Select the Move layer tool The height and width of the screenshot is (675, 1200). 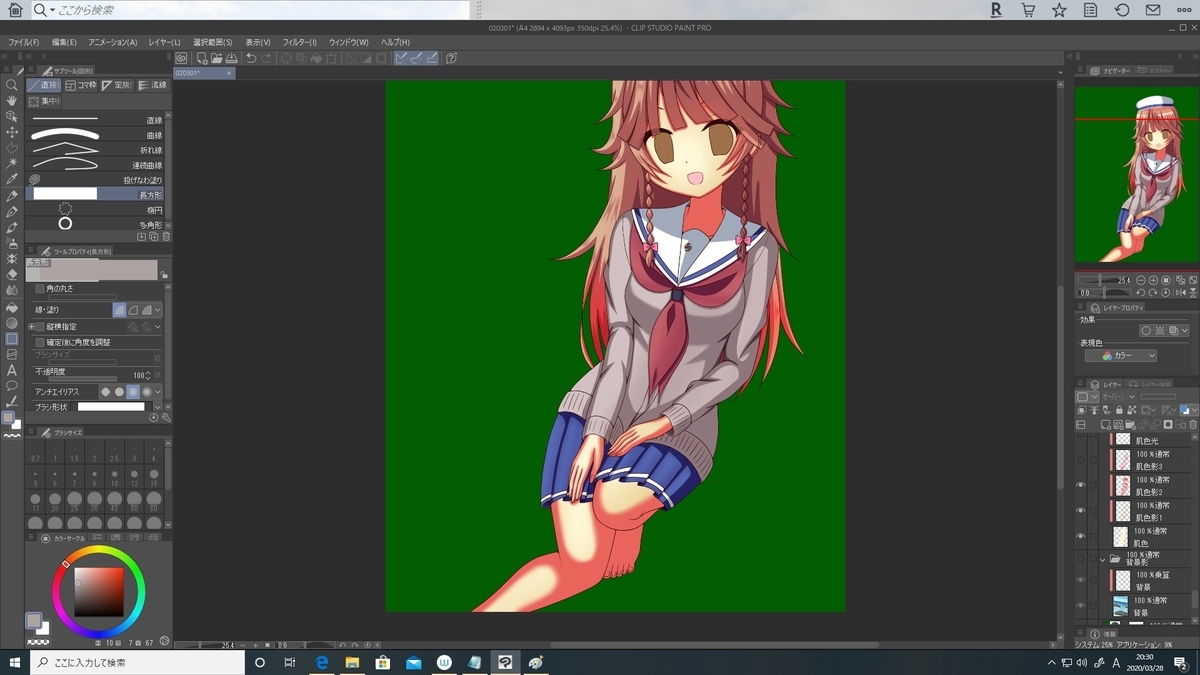(12, 131)
